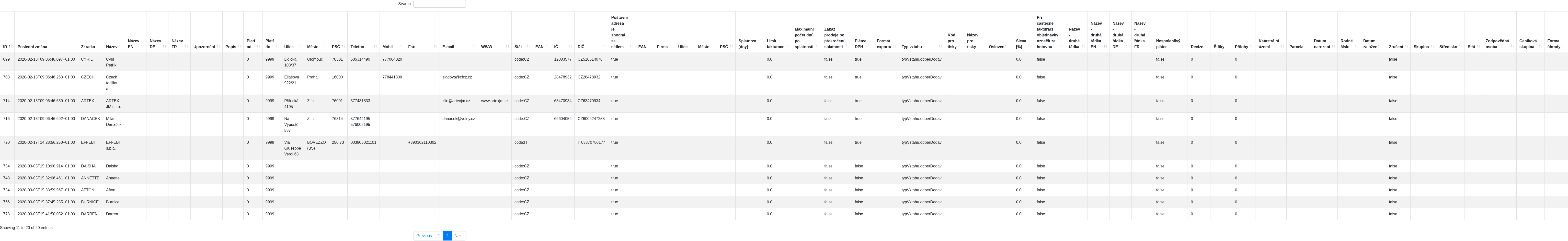This screenshot has height=241, width=1568.
Task: Sort by the Telefon column header
Action: point(363,32)
